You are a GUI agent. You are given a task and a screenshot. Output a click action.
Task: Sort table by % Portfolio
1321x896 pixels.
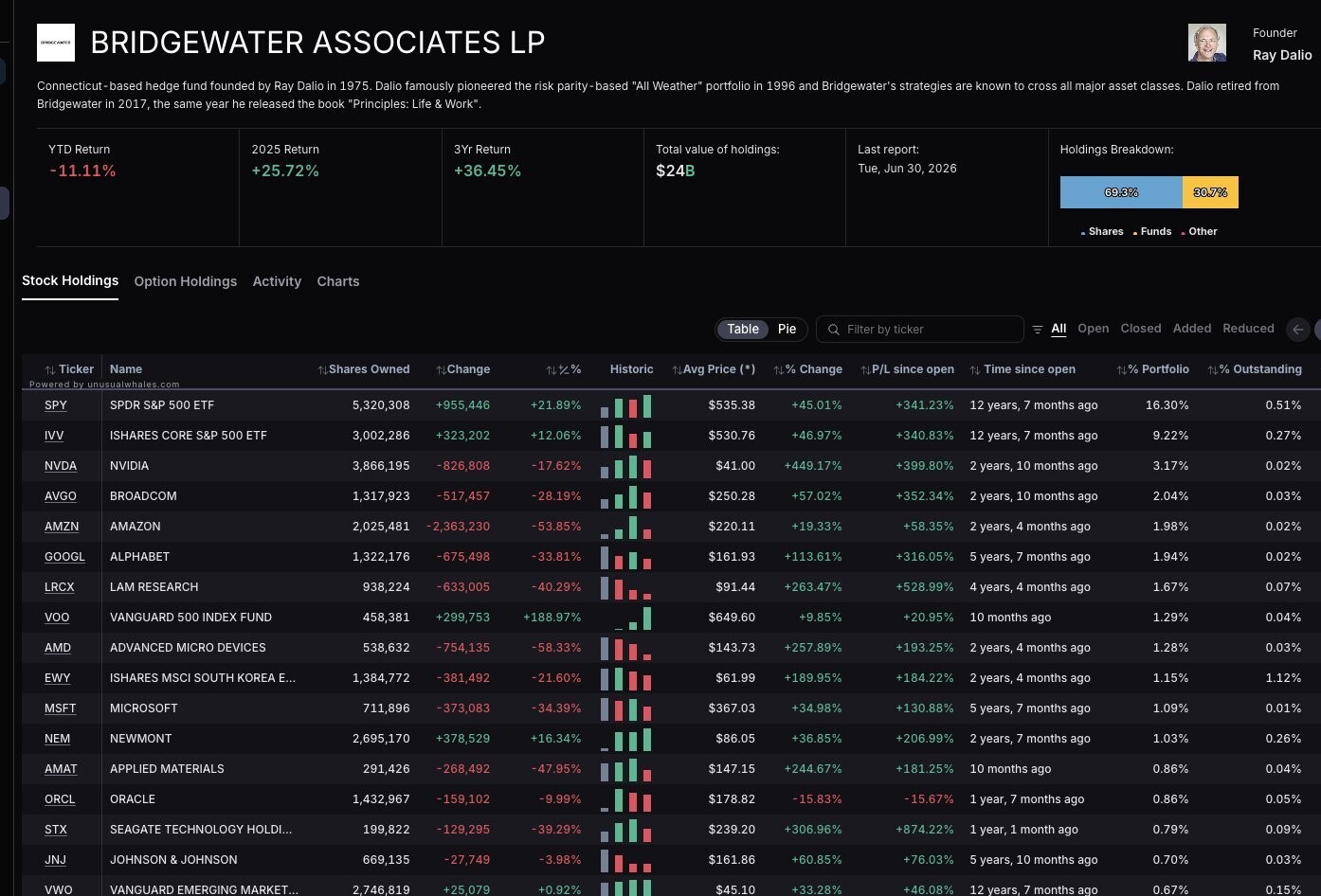[x=1152, y=369]
